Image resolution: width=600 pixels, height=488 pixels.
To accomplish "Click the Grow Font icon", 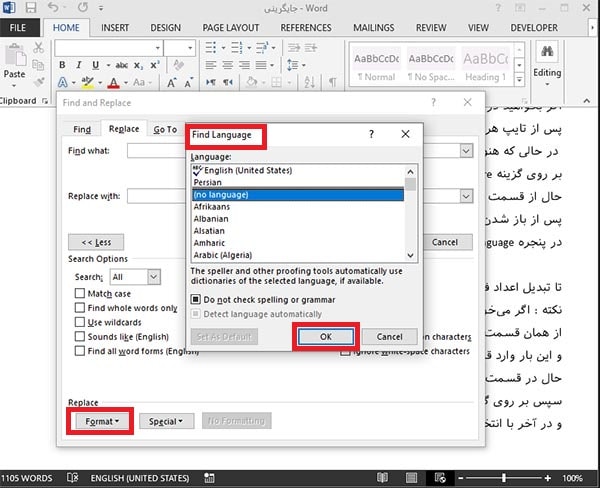I will pyautogui.click(x=171, y=82).
